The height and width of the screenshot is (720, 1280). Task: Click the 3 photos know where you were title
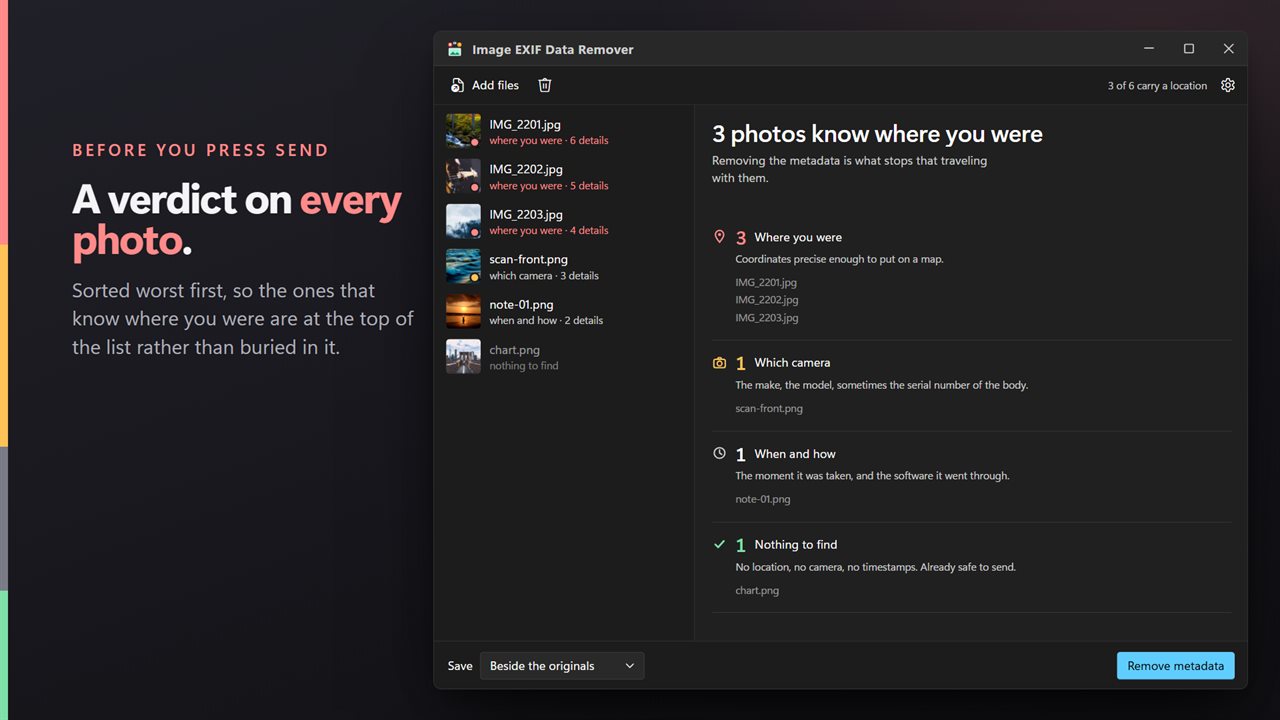tap(877, 134)
